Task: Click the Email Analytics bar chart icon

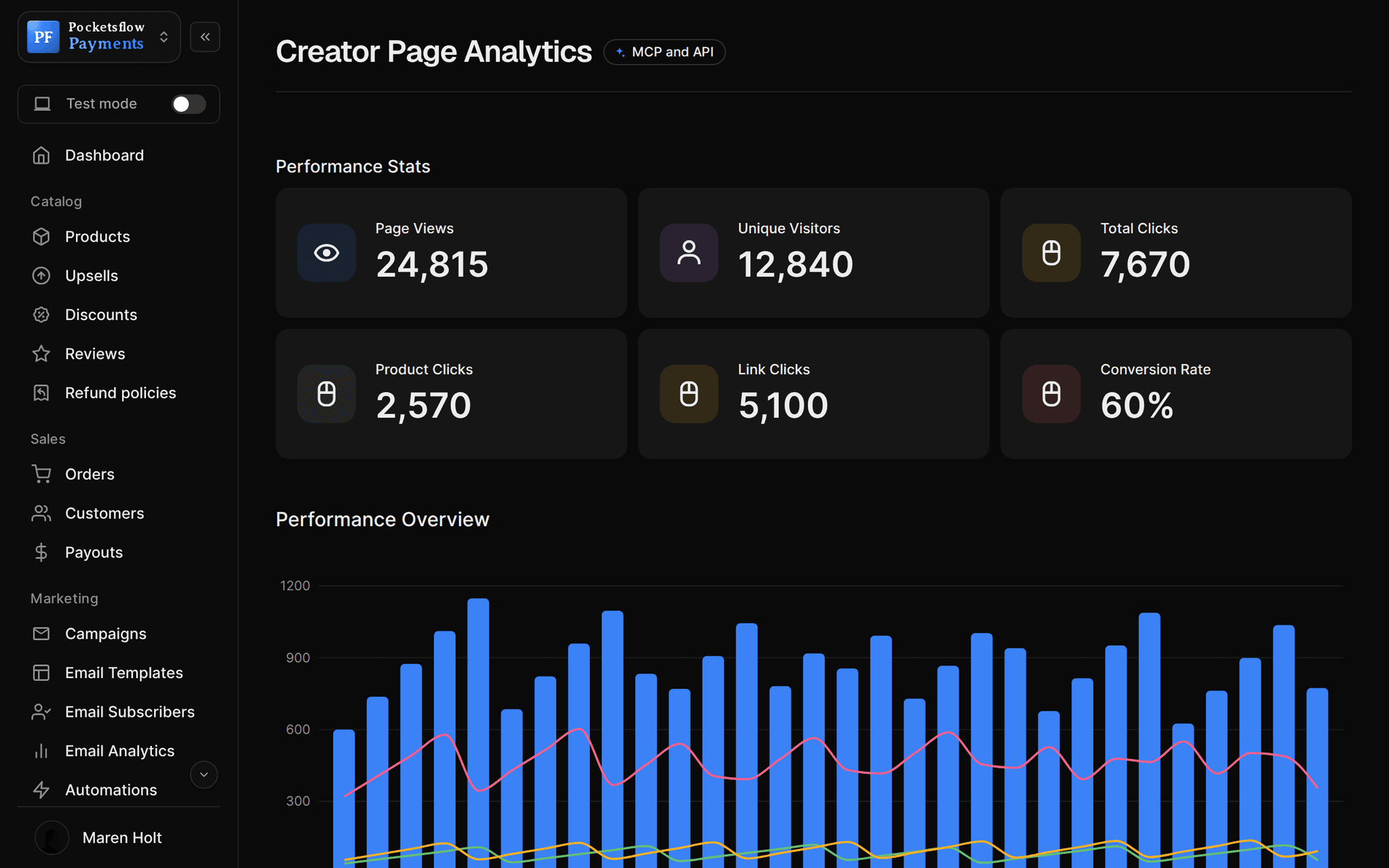Action: (x=41, y=751)
